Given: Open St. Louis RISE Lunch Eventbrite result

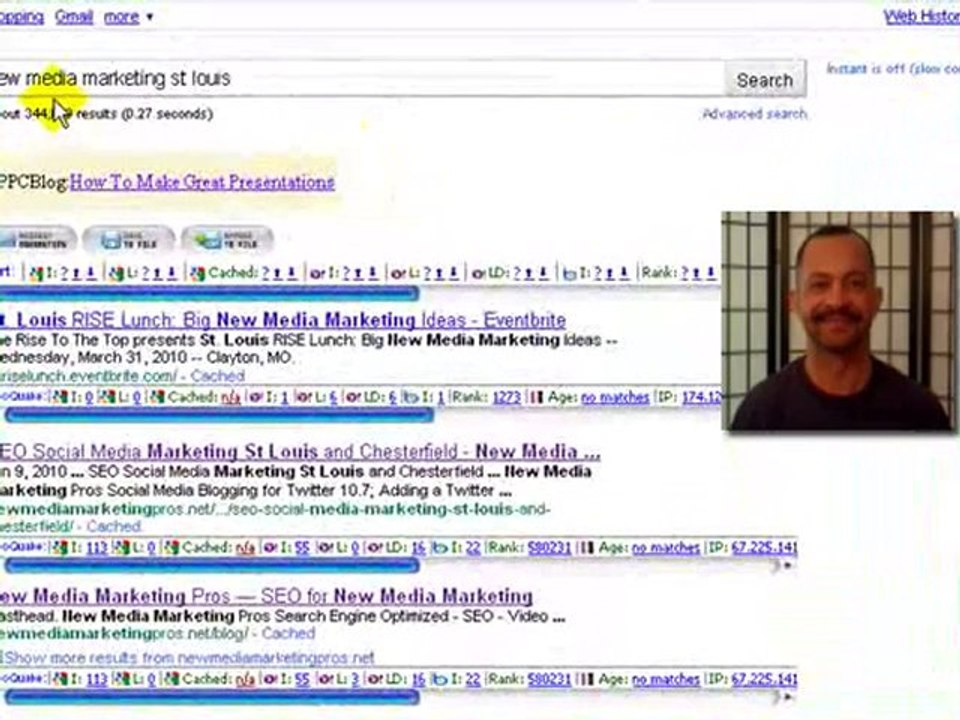Looking at the screenshot, I should (x=283, y=320).
